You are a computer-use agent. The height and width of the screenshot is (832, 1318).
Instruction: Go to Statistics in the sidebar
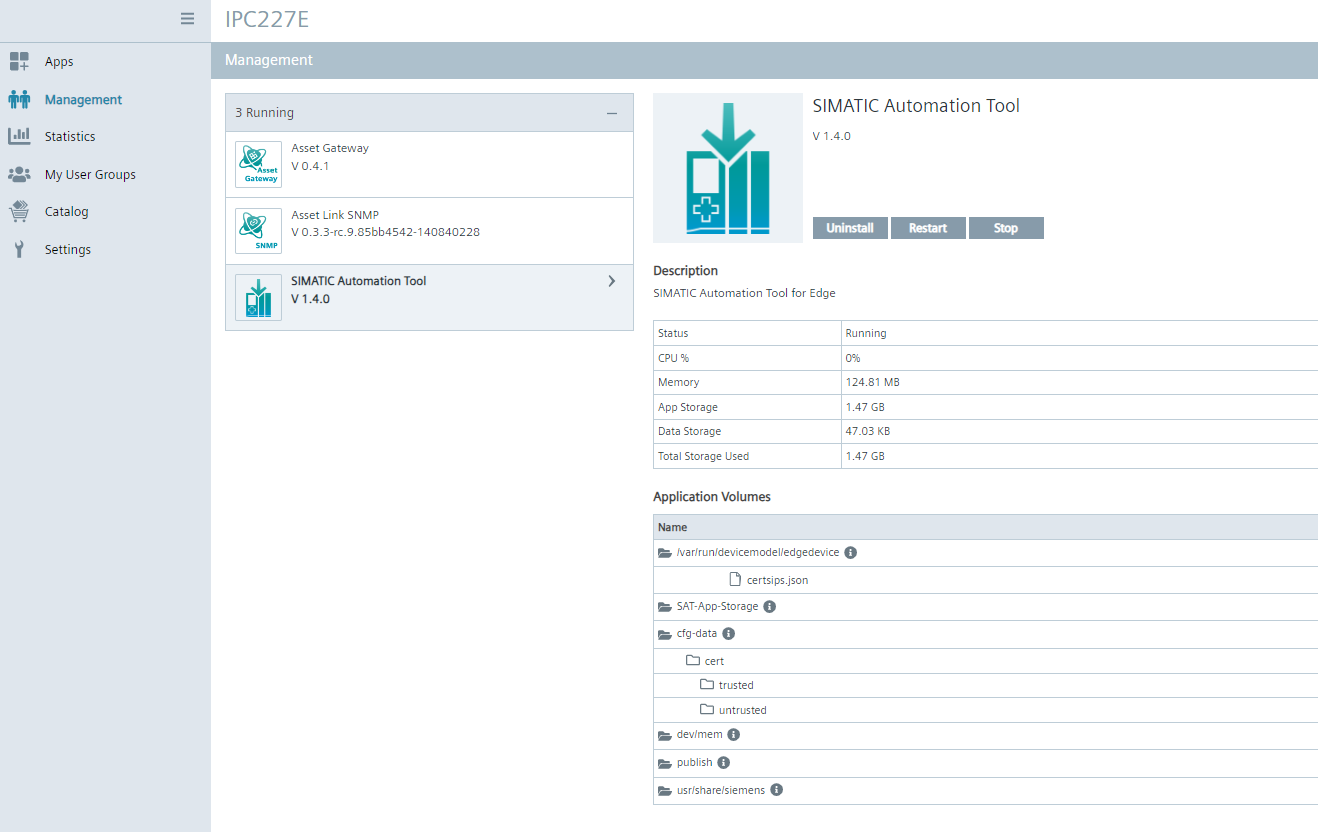[70, 137]
